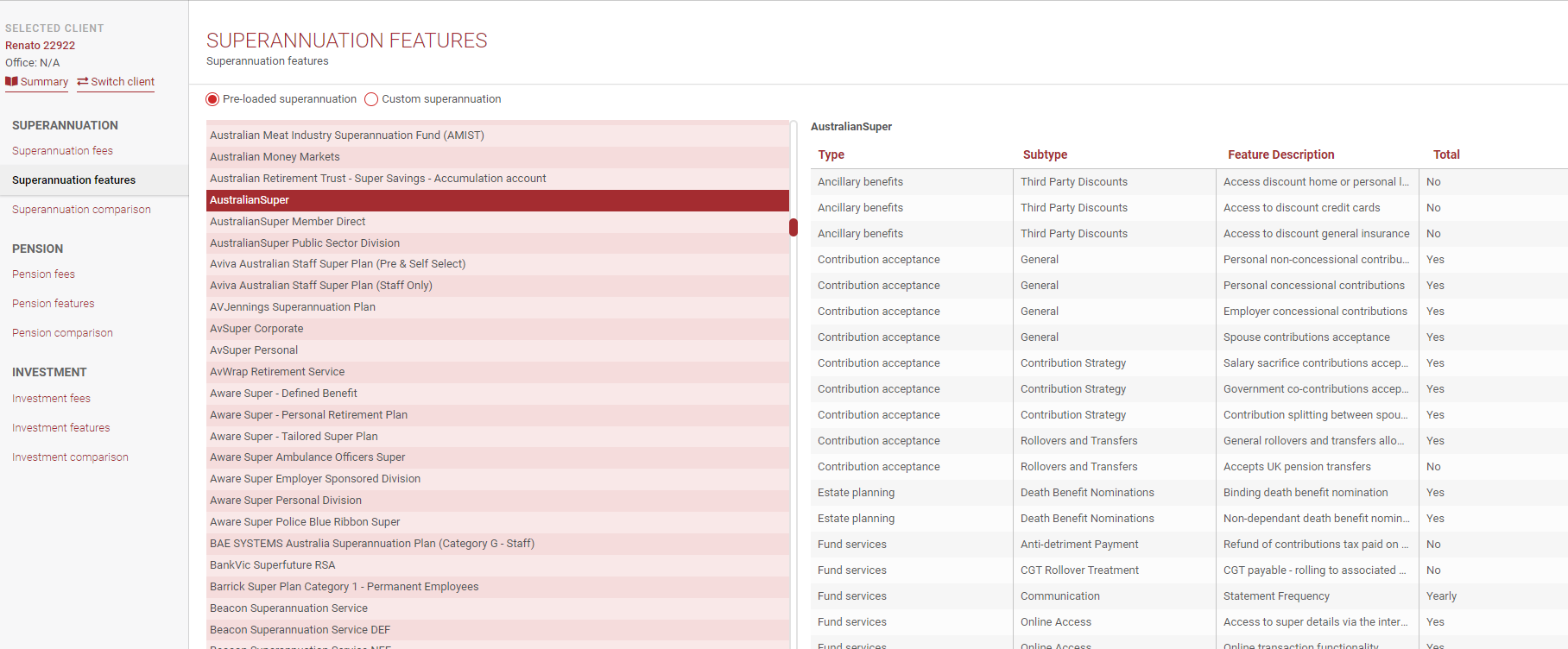Open the Switch client link
1568x649 pixels.
(116, 82)
